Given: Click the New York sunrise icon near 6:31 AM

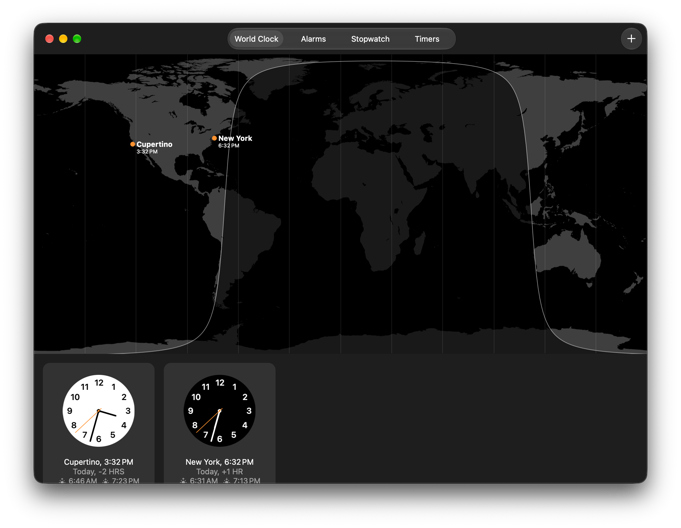Looking at the screenshot, I should click(x=183, y=481).
